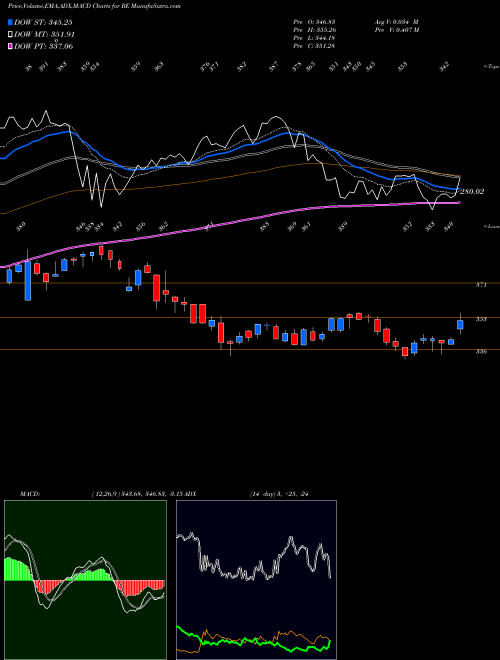This screenshot has width=500, height=660.
Task: Click the 353 price level label
Action: 481,319
